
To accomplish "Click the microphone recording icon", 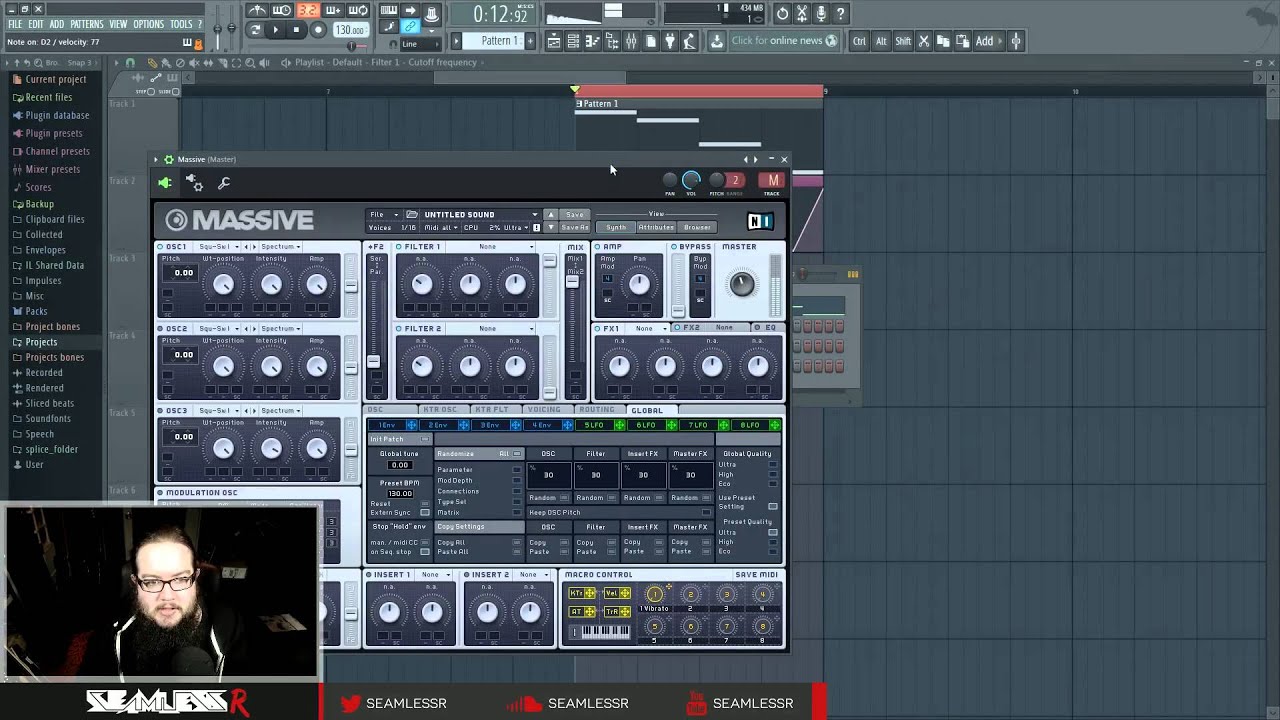I will click(x=821, y=14).
